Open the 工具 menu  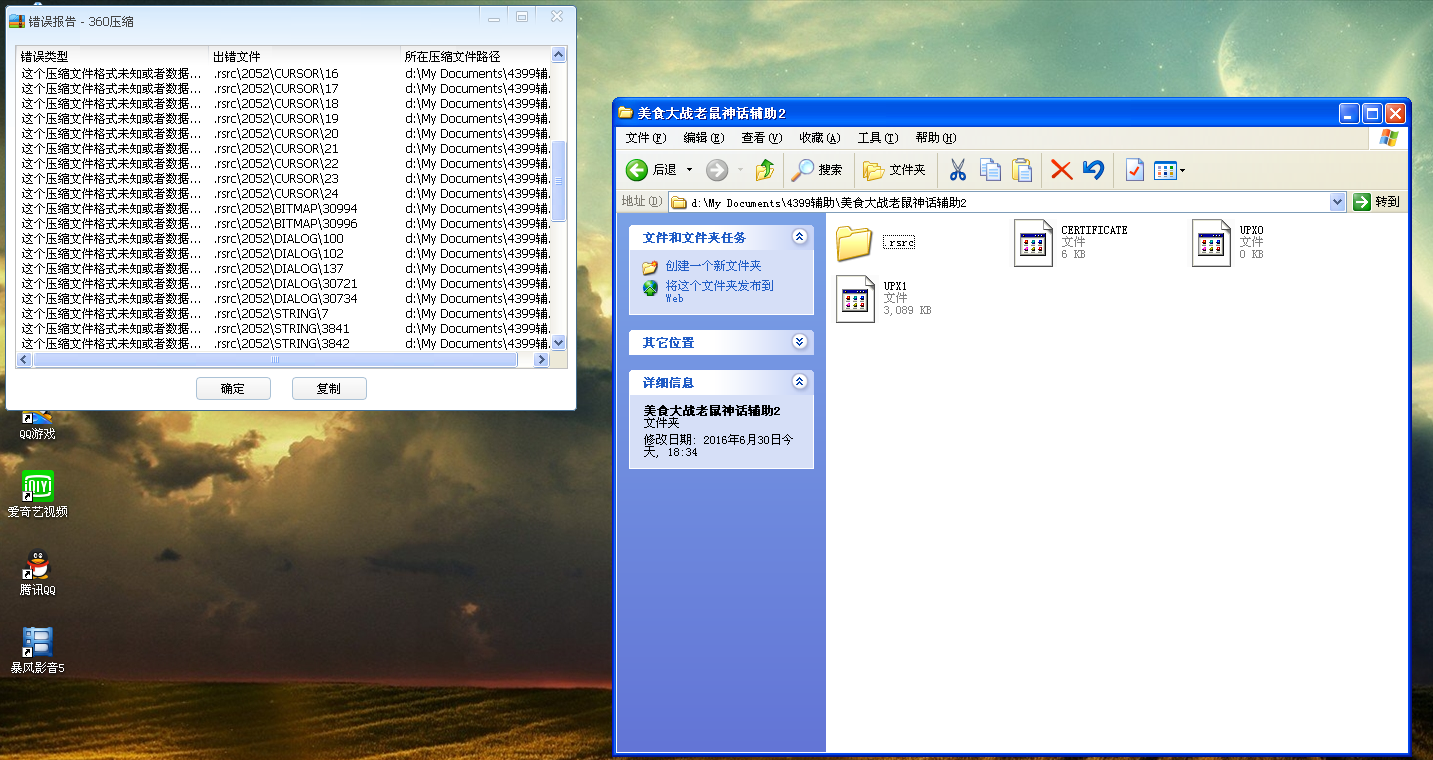click(x=877, y=137)
